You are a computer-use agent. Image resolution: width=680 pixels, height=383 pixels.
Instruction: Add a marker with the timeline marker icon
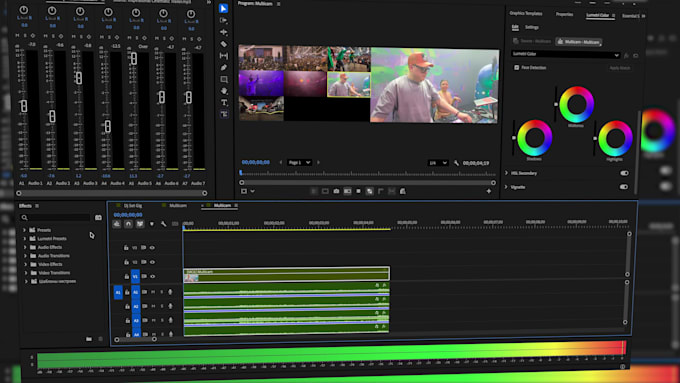pyautogui.click(x=152, y=224)
